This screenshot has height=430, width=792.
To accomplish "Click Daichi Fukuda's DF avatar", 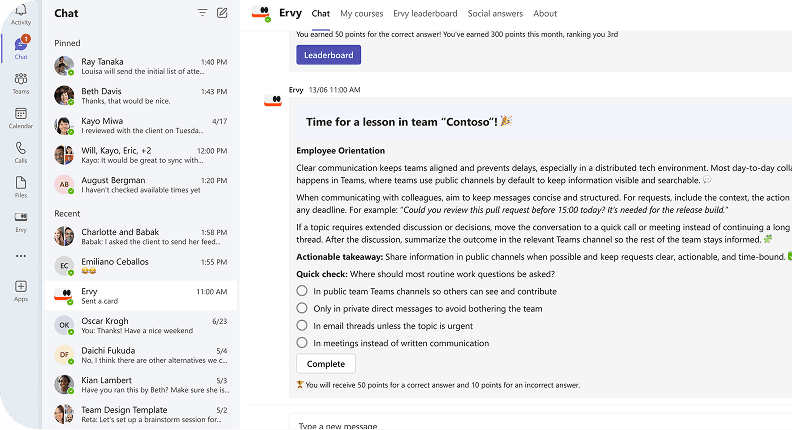I will tap(64, 355).
